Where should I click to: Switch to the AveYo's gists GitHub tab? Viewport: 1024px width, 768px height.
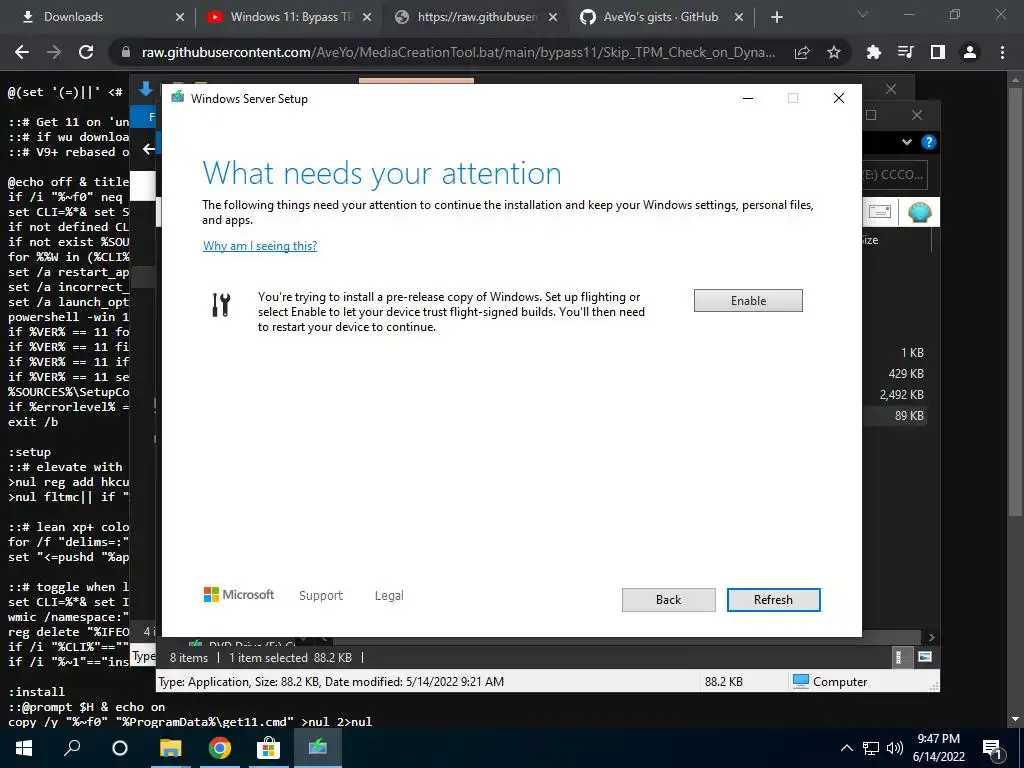[661, 17]
